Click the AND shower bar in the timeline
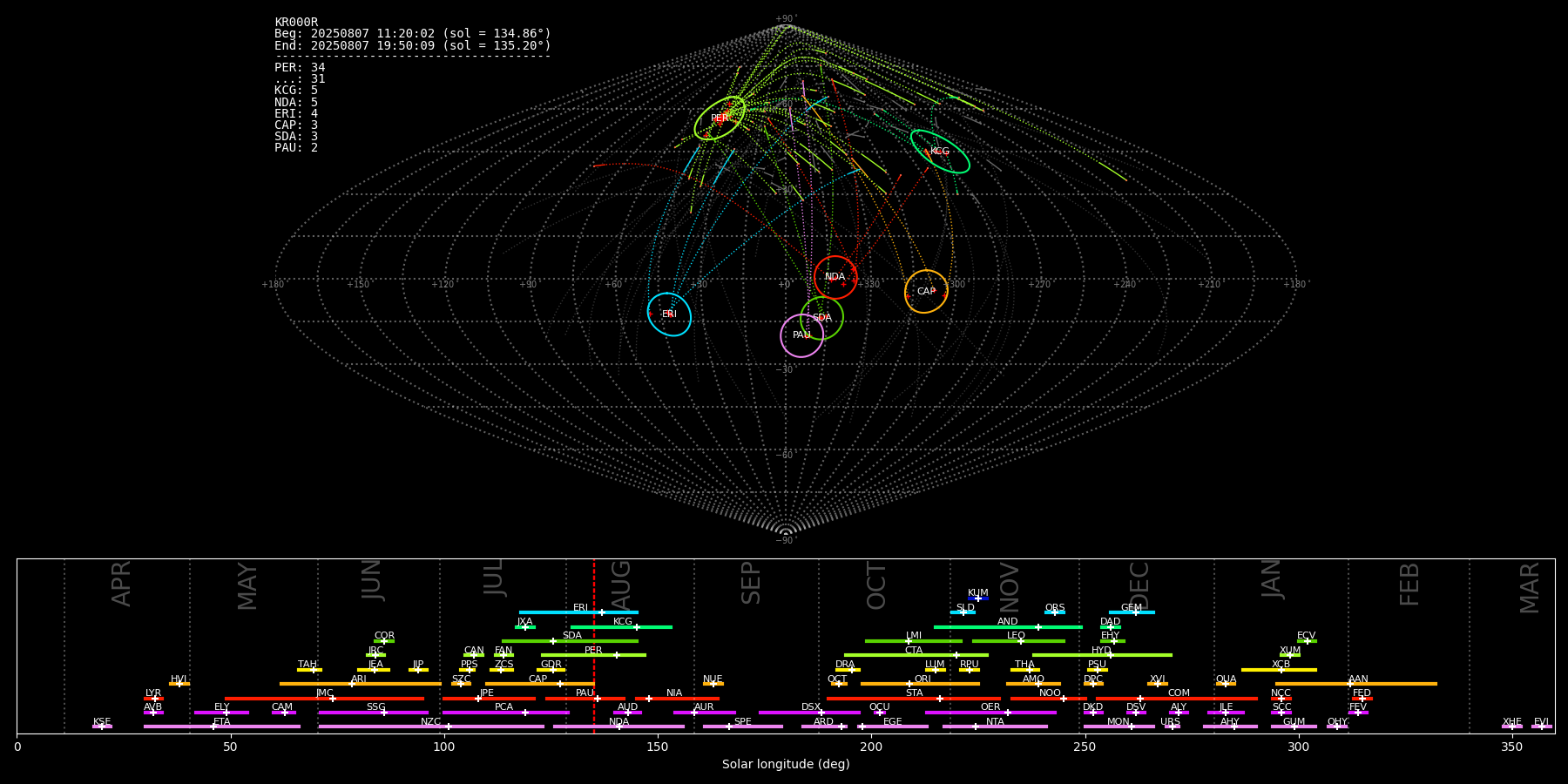This screenshot has width=1568, height=784. [1008, 626]
